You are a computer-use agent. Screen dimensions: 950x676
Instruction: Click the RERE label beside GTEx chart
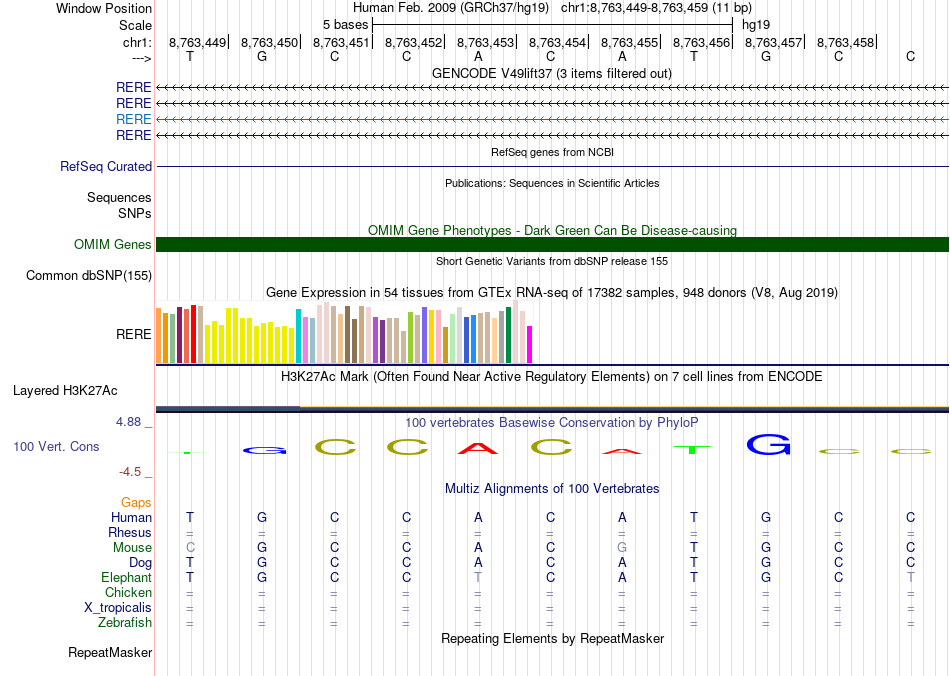pyautogui.click(x=133, y=334)
